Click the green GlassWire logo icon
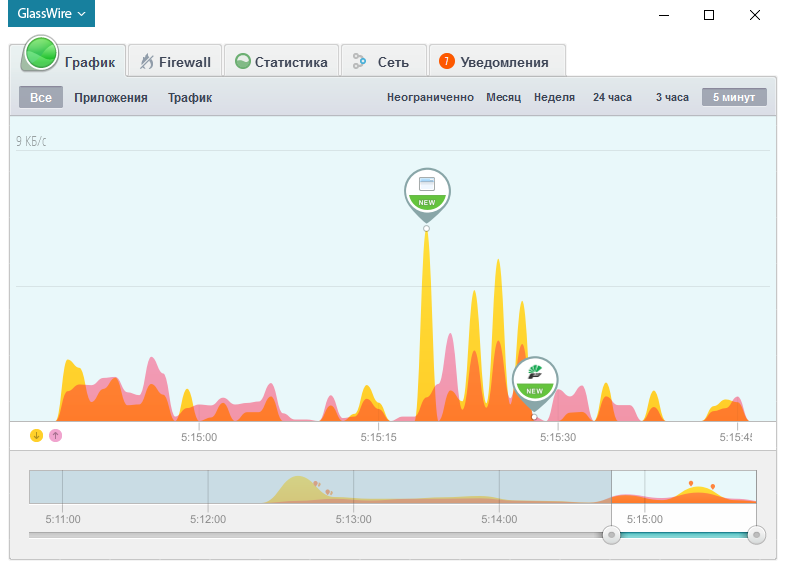The height and width of the screenshot is (569, 786). click(41, 53)
